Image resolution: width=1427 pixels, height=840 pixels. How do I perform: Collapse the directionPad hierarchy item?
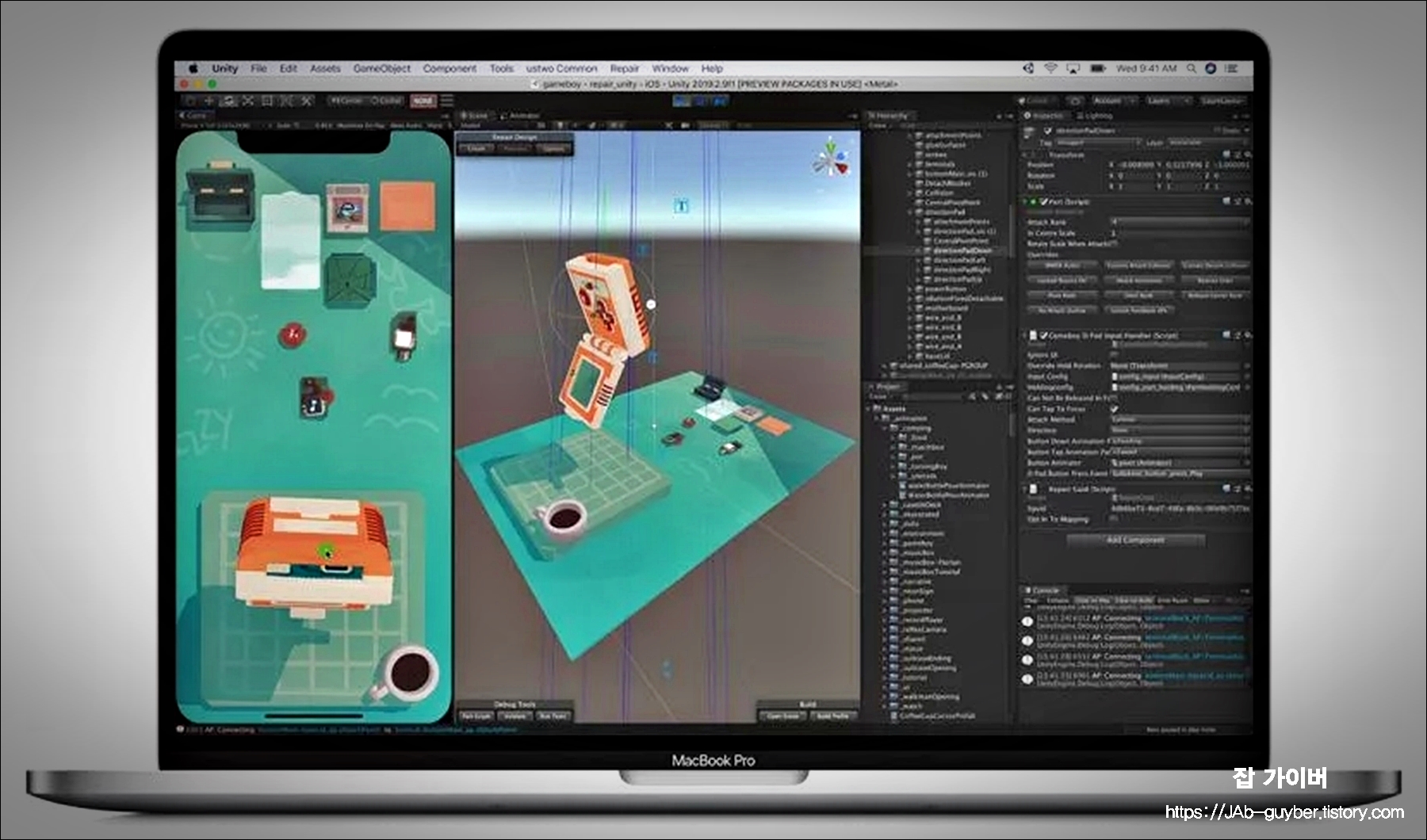pyautogui.click(x=910, y=212)
